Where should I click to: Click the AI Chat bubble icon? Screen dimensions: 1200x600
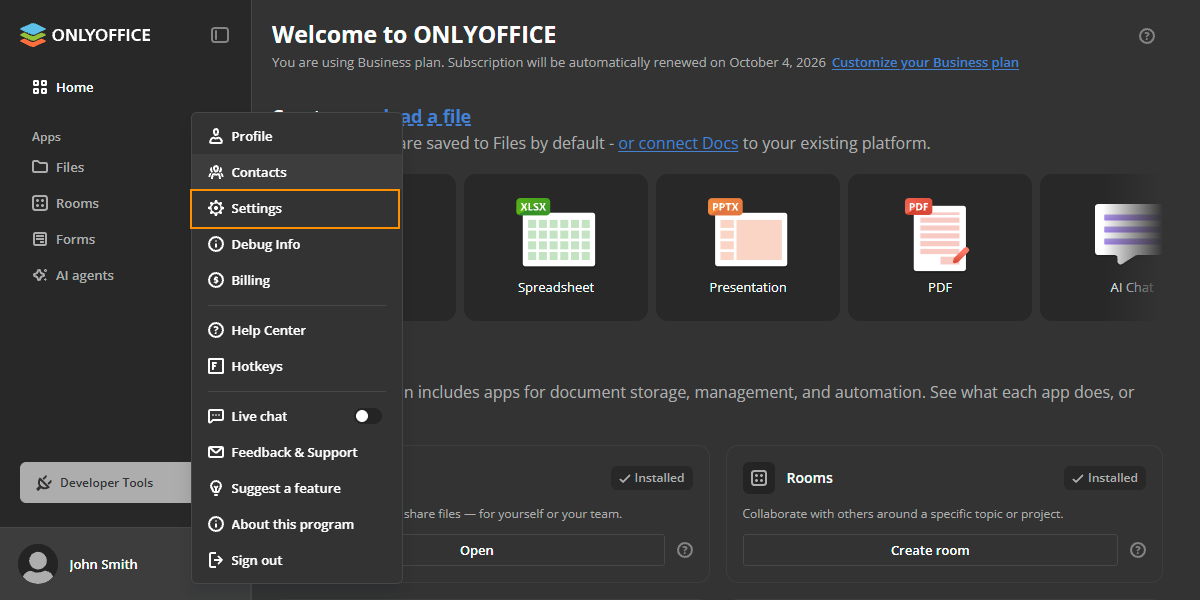1128,234
